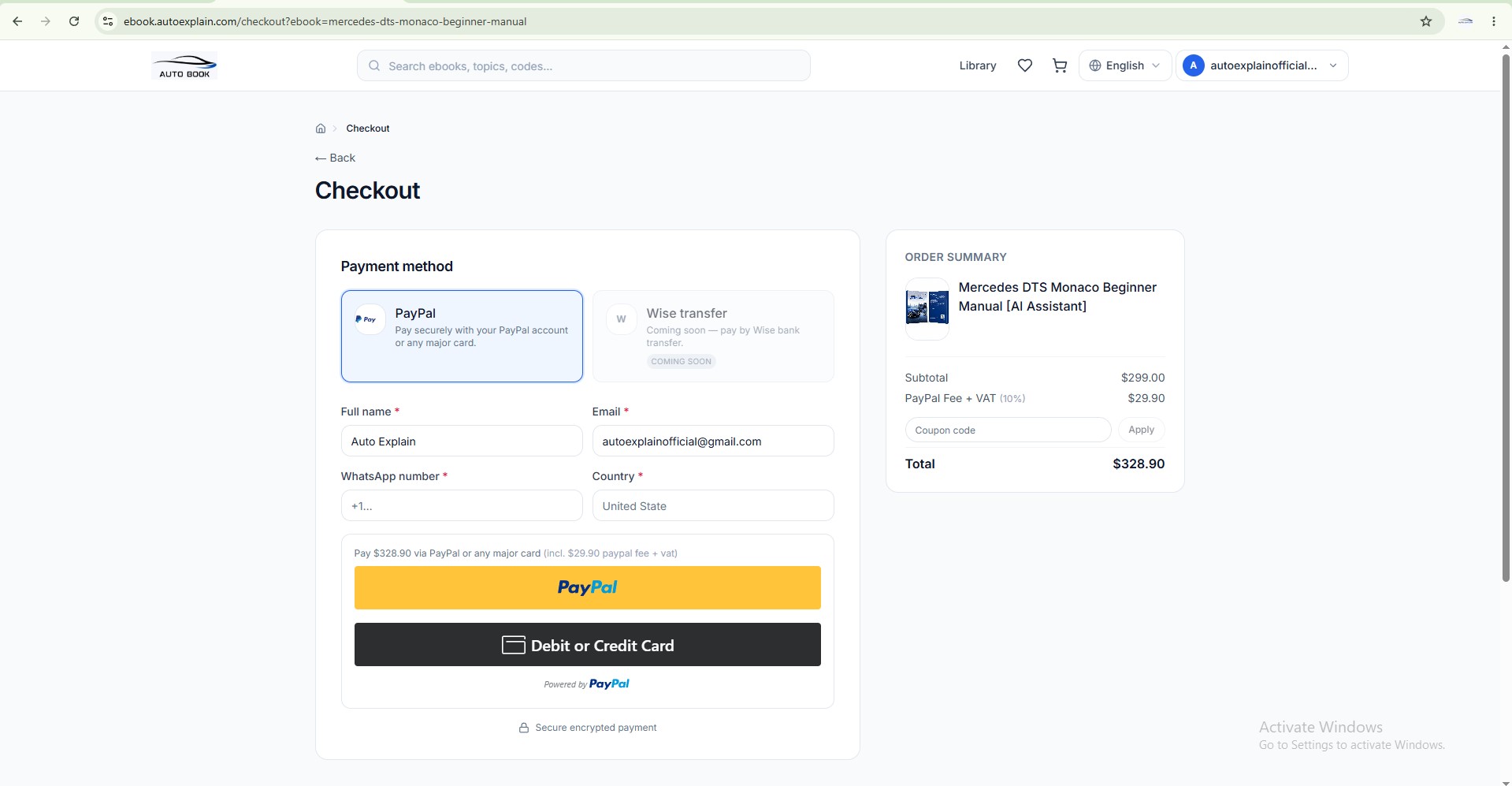This screenshot has width=1512, height=786.
Task: Go to home via breadcrumb house icon
Action: click(x=321, y=129)
